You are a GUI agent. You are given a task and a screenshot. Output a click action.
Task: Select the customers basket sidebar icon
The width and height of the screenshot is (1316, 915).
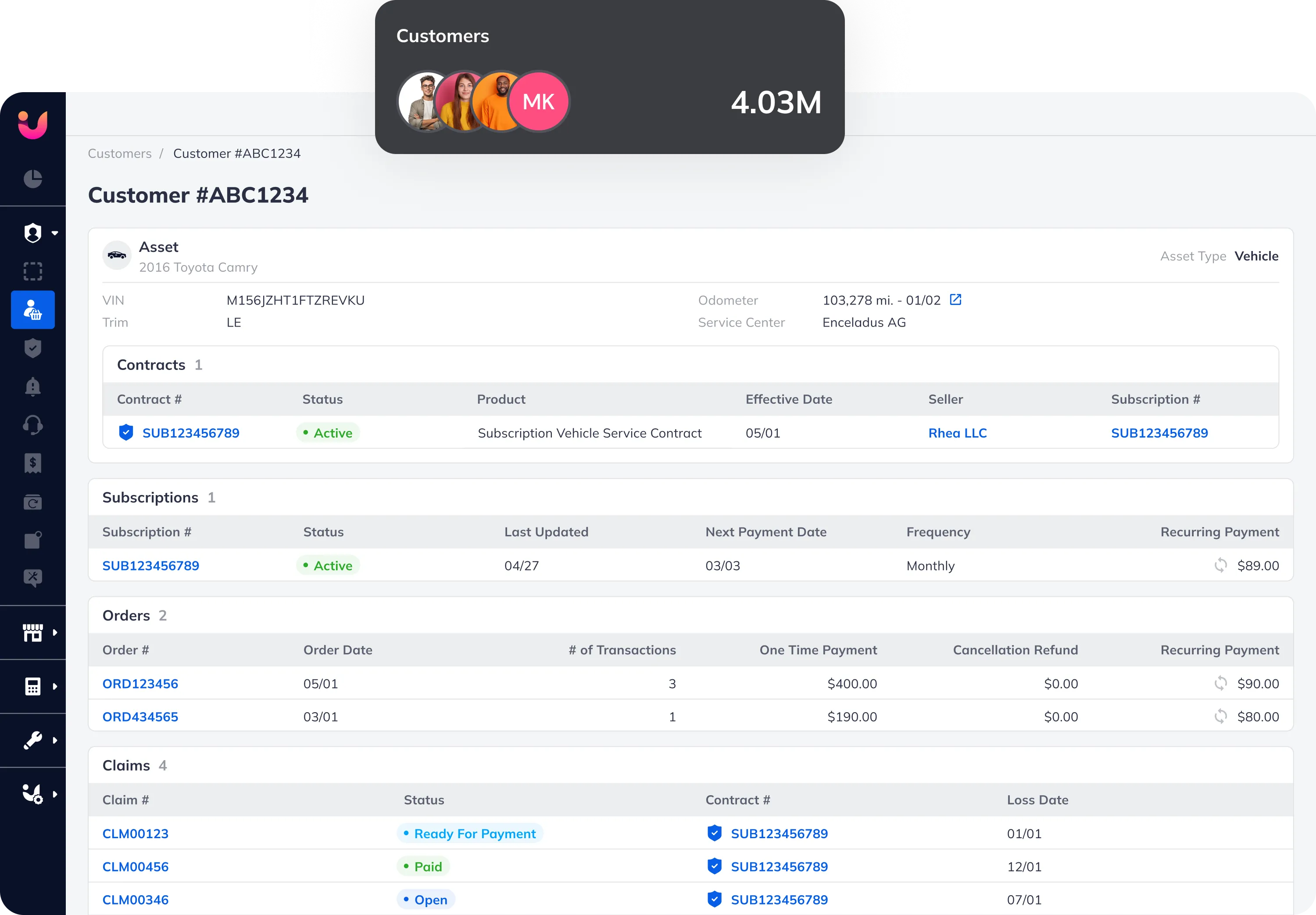pos(32,309)
